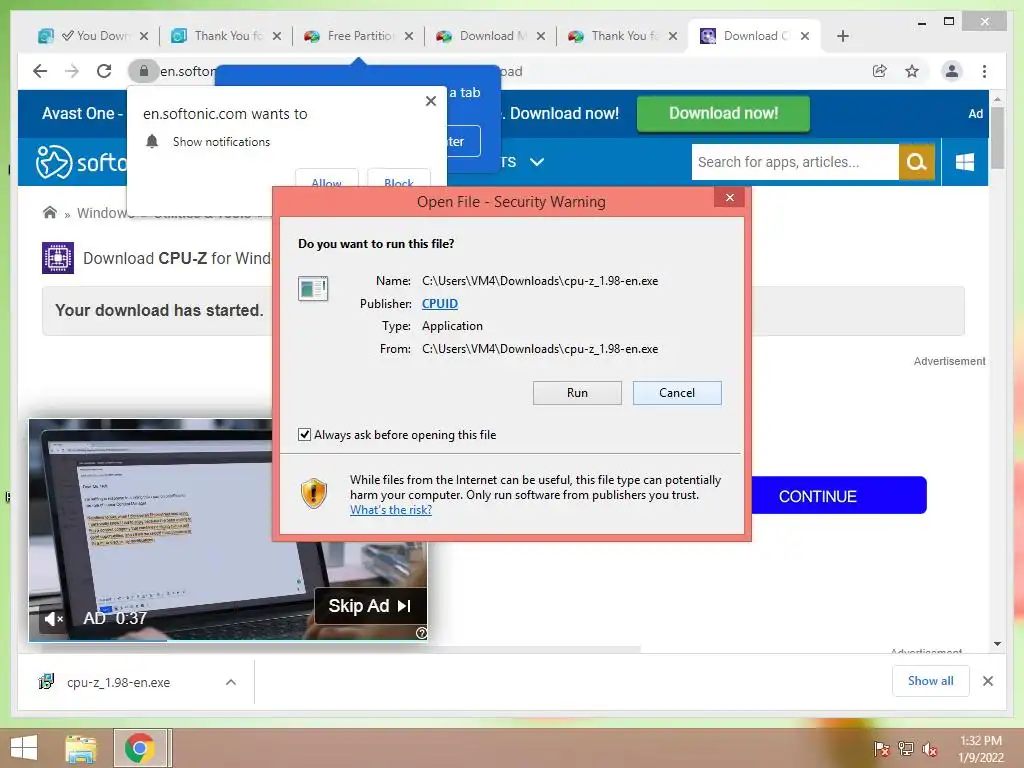The height and width of the screenshot is (768, 1024).
Task: Click the file icon in the security dialog
Action: coord(313,288)
